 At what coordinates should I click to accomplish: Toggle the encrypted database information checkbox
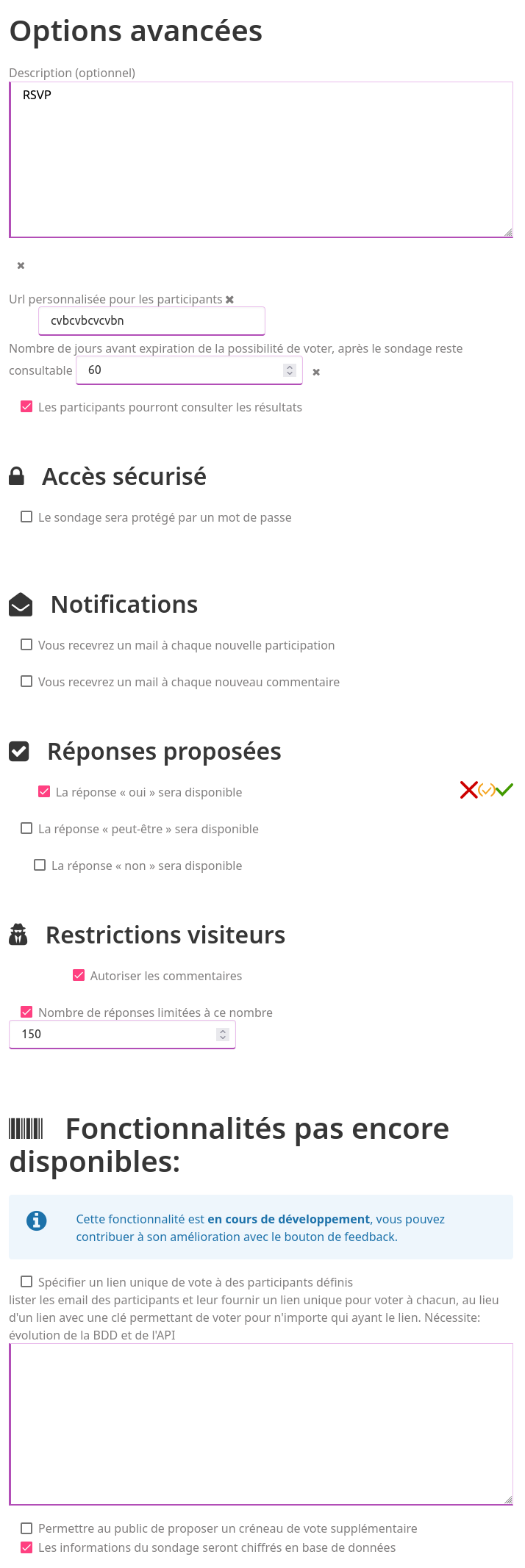[26, 1547]
